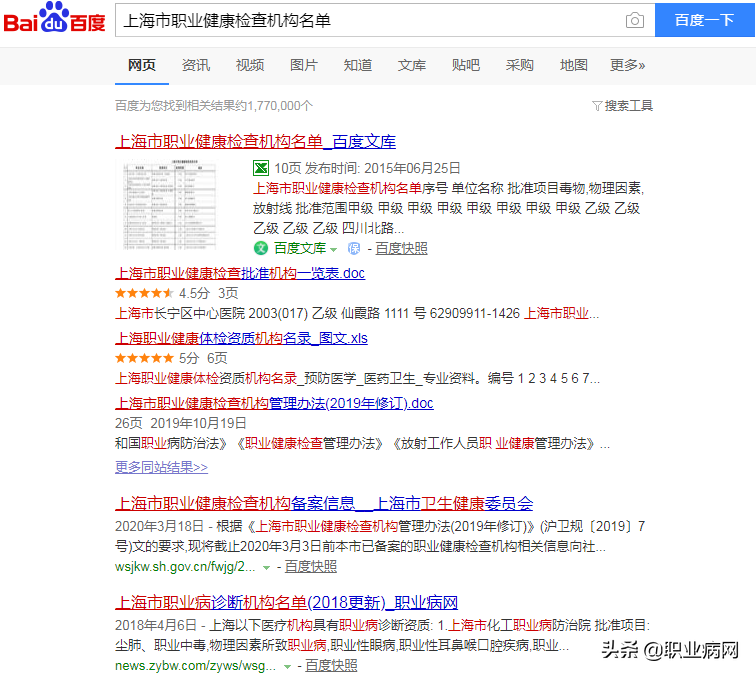Image resolution: width=756 pixels, height=676 pixels.
Task: Open 上海职业健康体检资质机构名录_图文.xls link
Action: [x=241, y=338]
